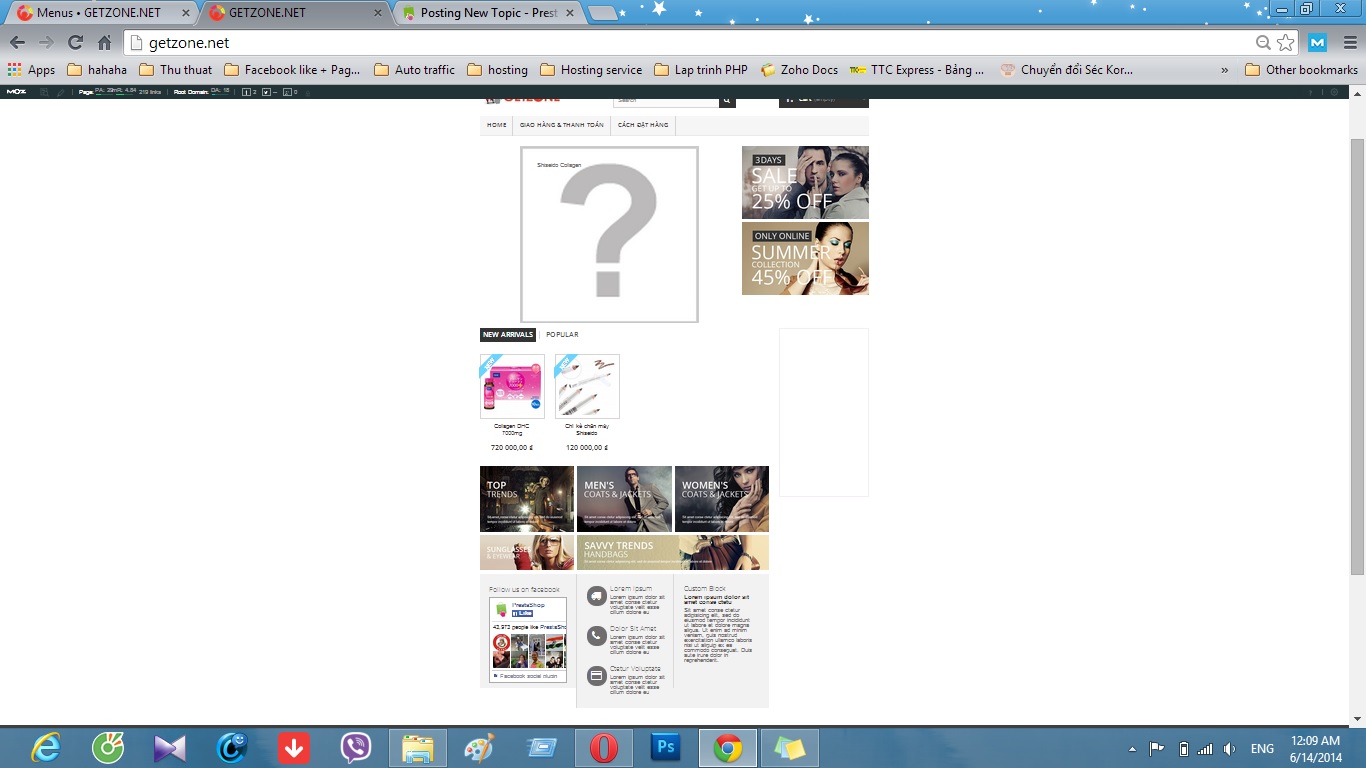Click the page vertical scrollbar thumb

[x=1357, y=357]
